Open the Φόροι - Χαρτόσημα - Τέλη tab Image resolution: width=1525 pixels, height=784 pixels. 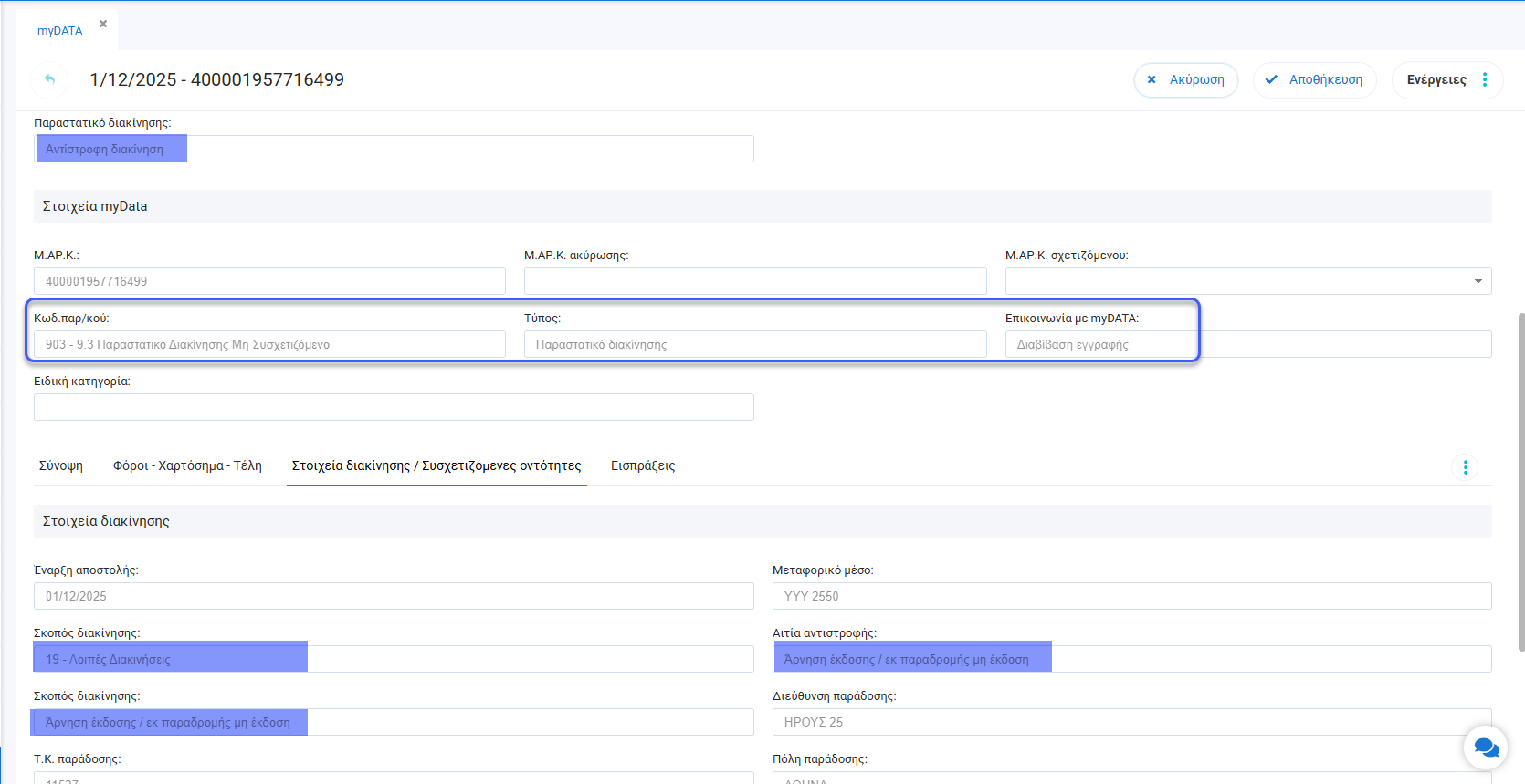187,465
